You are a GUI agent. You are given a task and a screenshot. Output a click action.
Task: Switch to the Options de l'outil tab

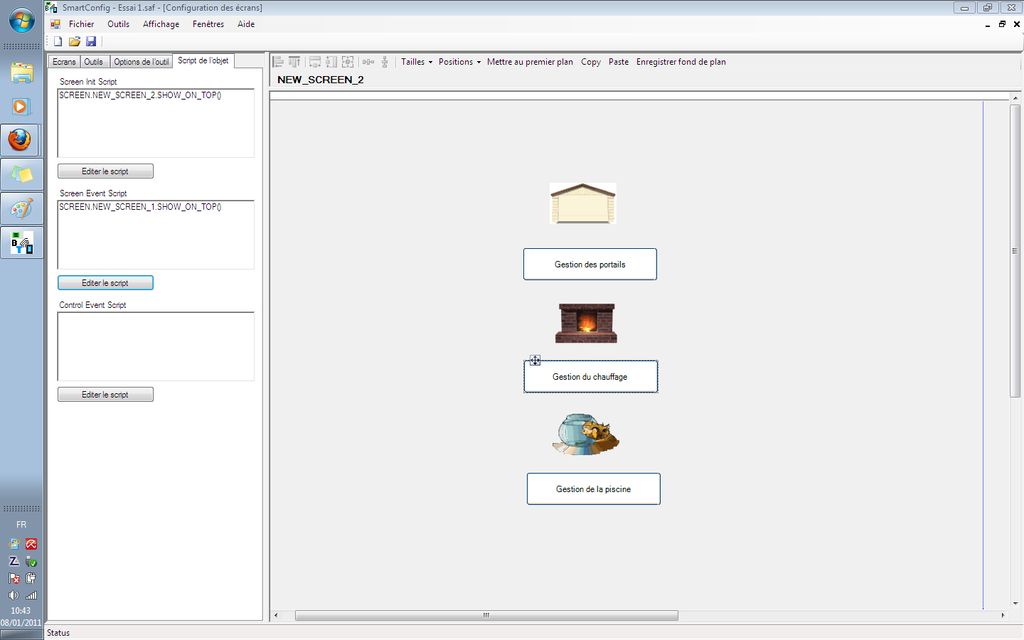click(141, 62)
